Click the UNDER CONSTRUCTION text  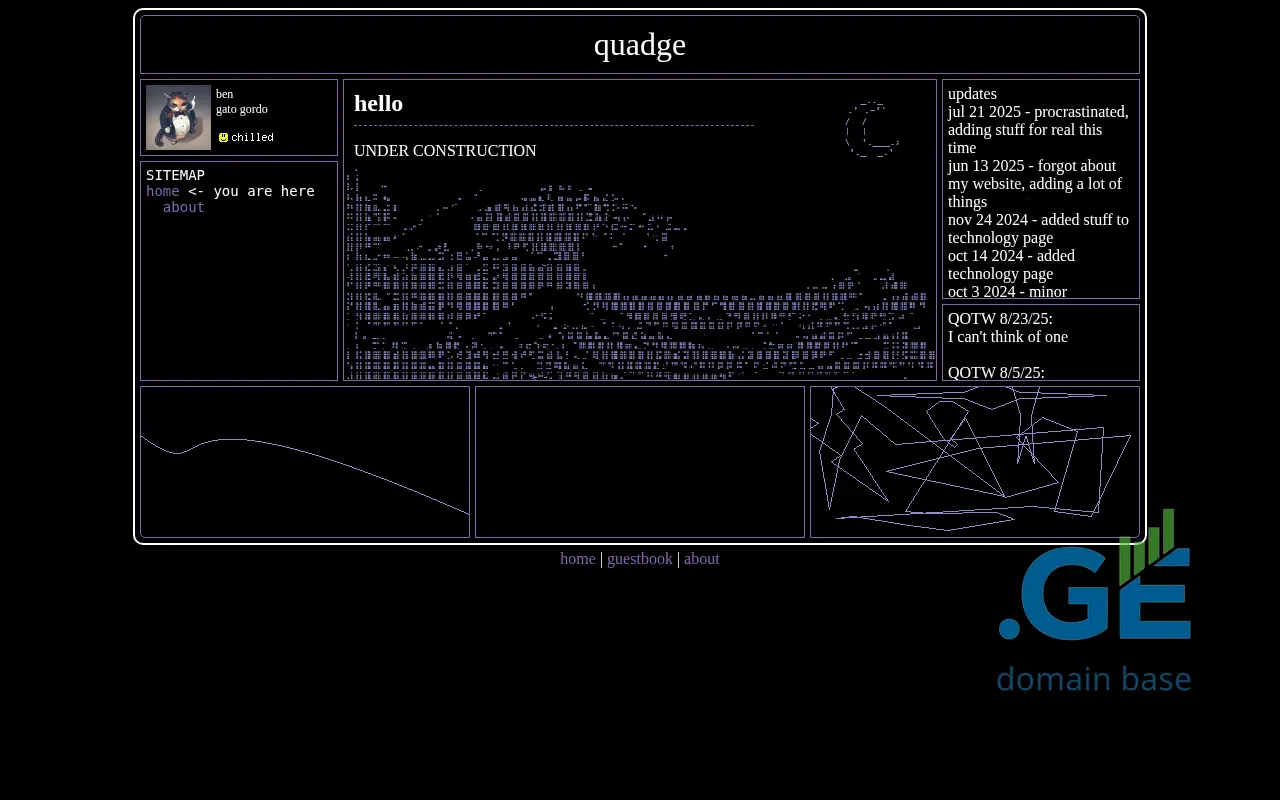(445, 151)
